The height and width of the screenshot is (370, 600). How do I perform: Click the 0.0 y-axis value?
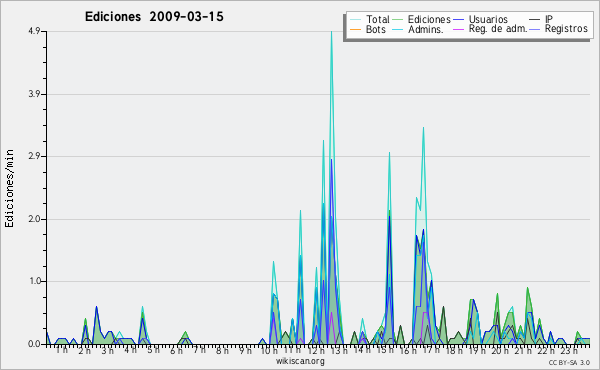click(34, 344)
